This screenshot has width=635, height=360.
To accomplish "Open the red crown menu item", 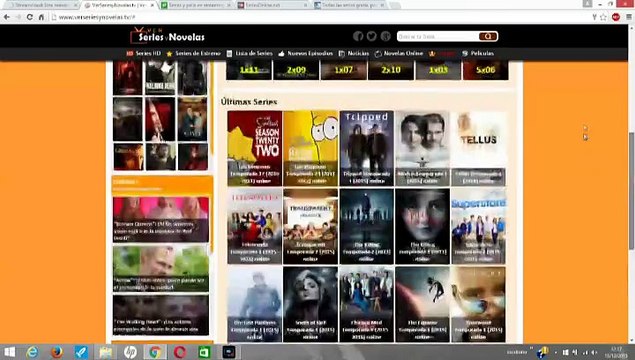I will tap(442, 53).
